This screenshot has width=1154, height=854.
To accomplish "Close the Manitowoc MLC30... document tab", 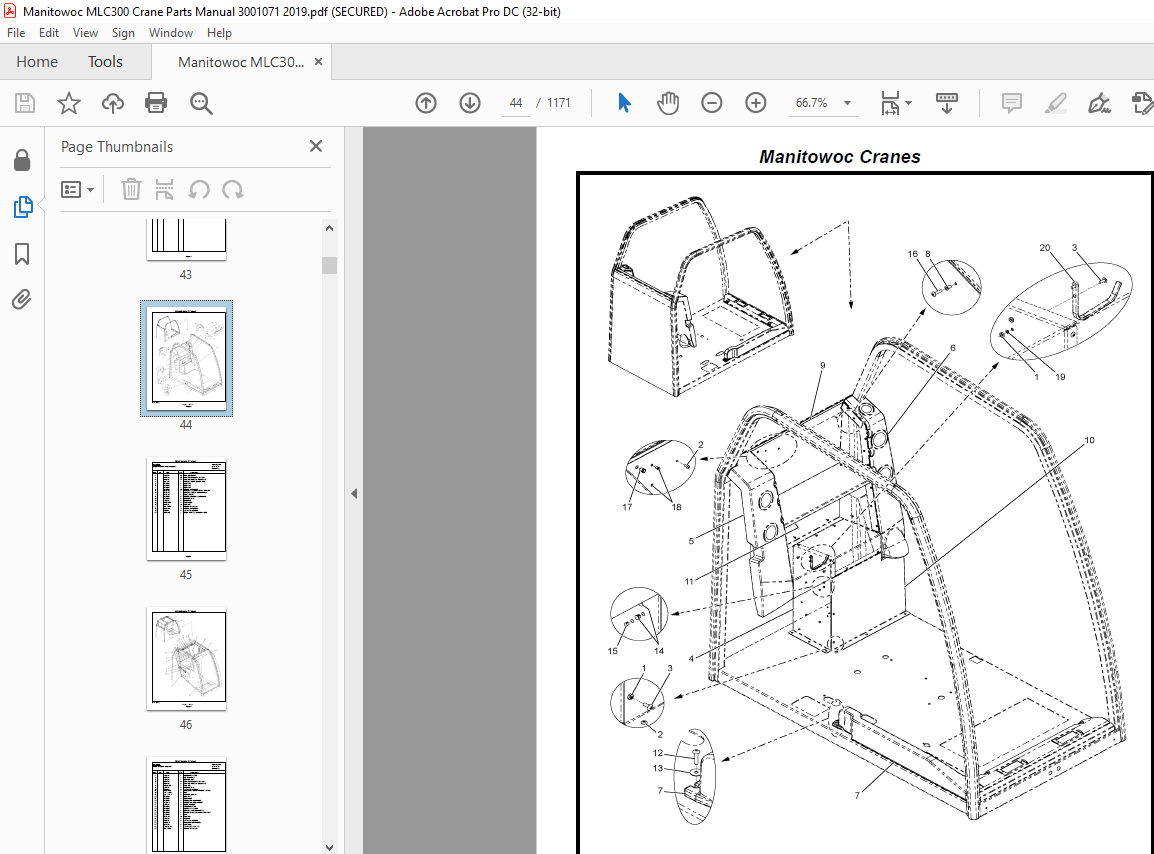I will [x=319, y=62].
